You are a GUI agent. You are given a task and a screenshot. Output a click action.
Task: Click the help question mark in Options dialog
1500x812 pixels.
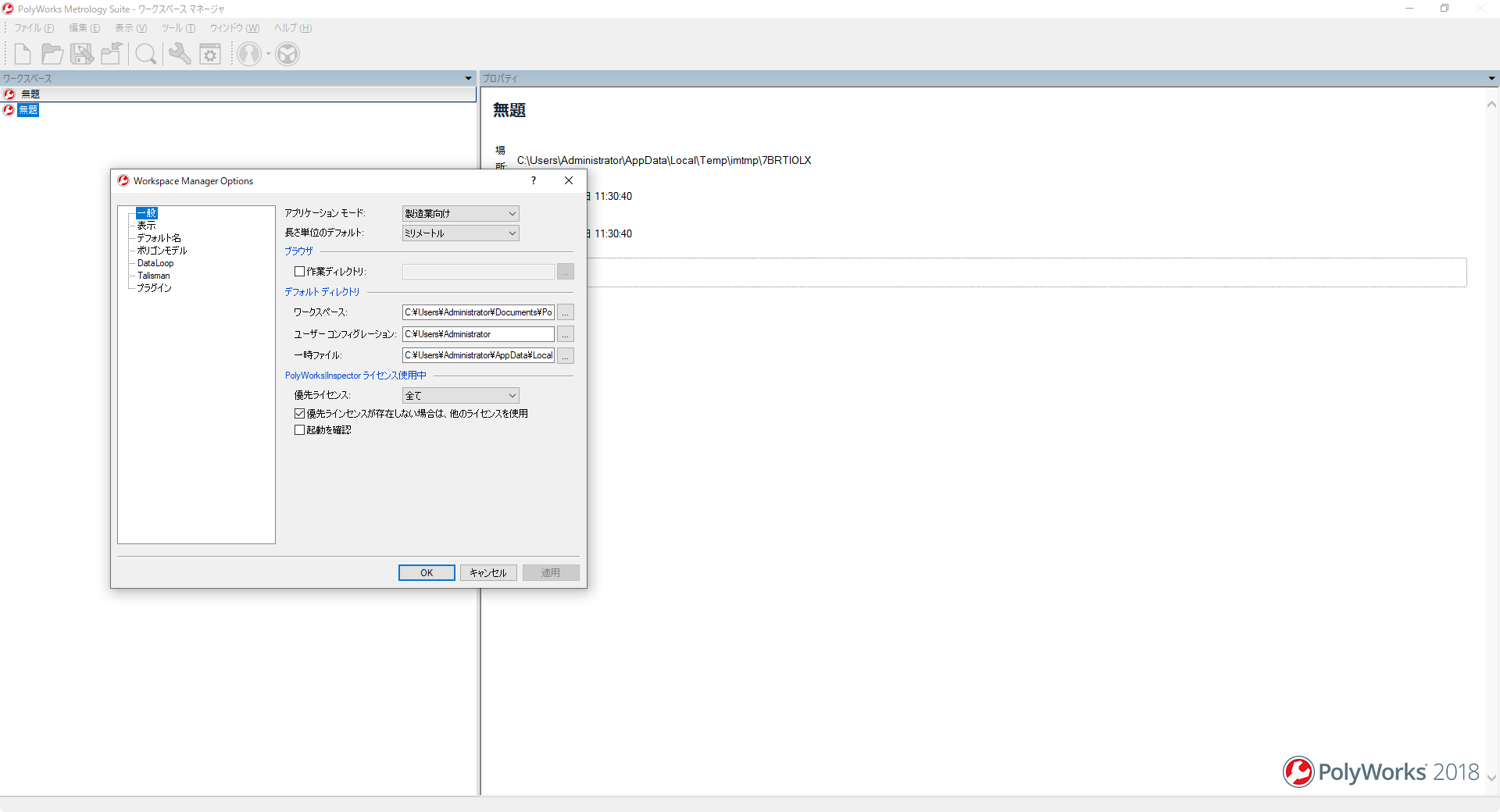534,180
